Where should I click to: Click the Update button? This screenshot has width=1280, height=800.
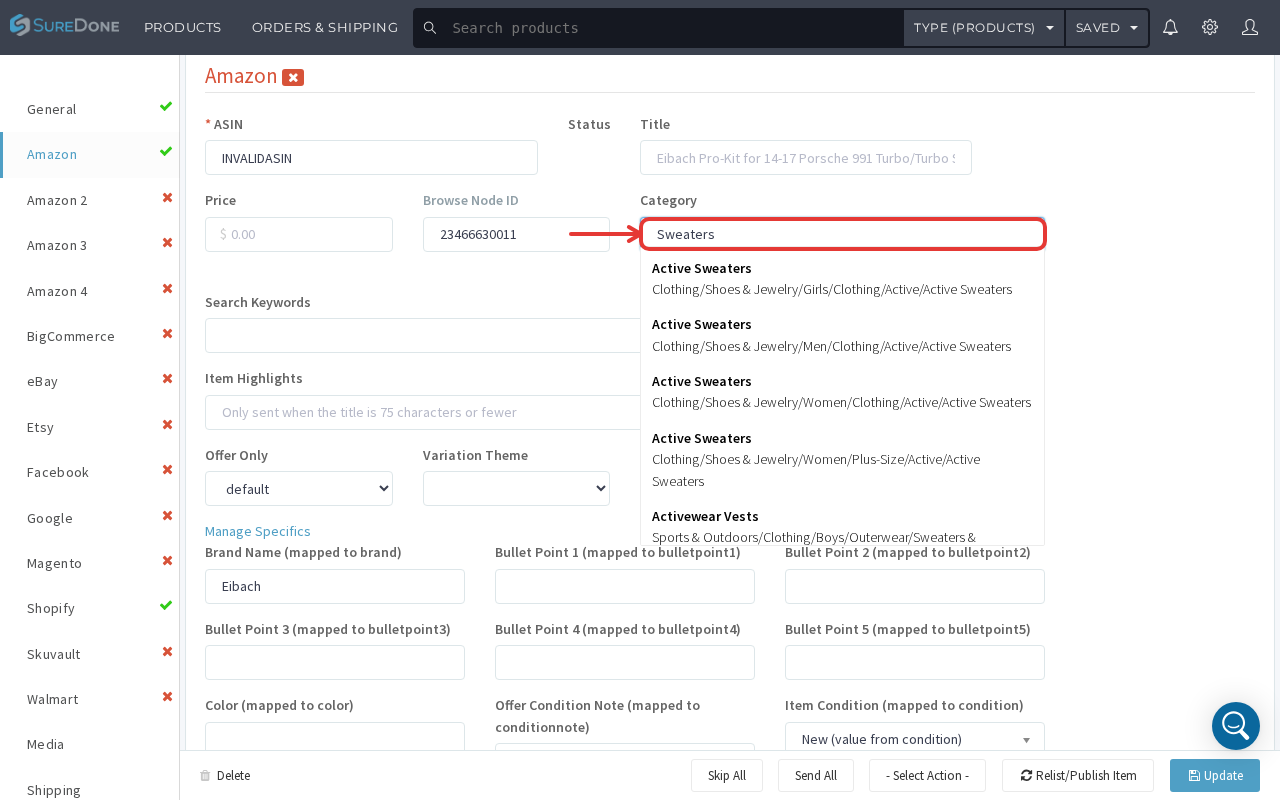pyautogui.click(x=1215, y=776)
